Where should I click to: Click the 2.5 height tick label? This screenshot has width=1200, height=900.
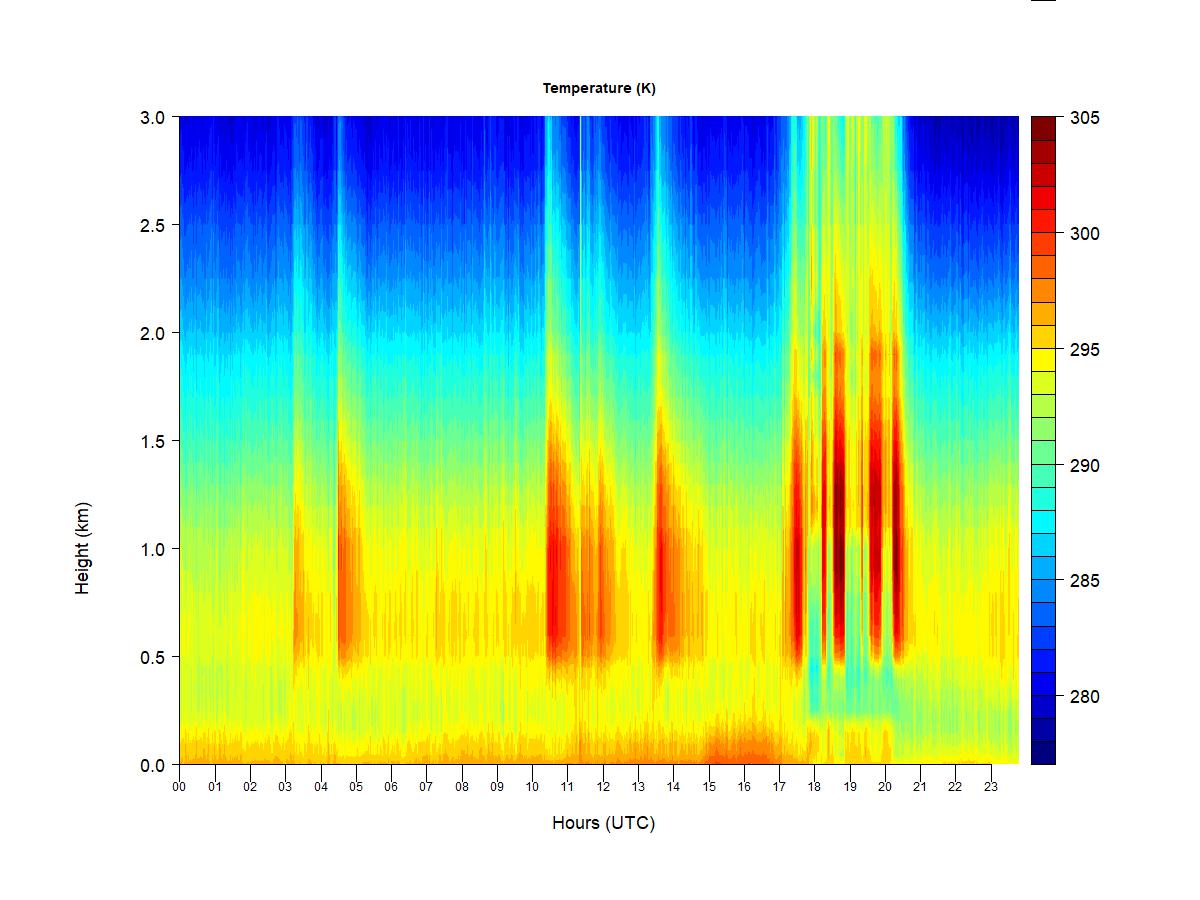[x=151, y=225]
